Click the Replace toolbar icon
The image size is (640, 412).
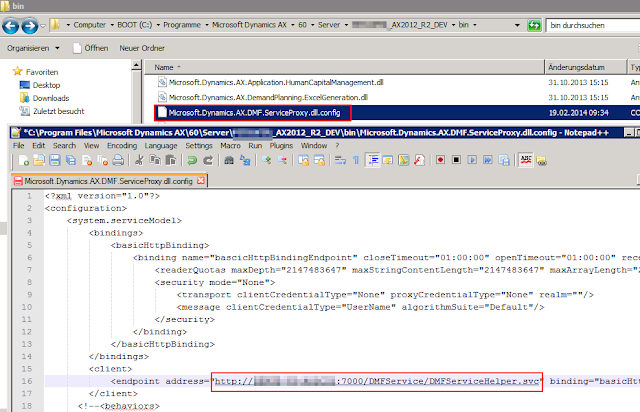(x=245, y=160)
